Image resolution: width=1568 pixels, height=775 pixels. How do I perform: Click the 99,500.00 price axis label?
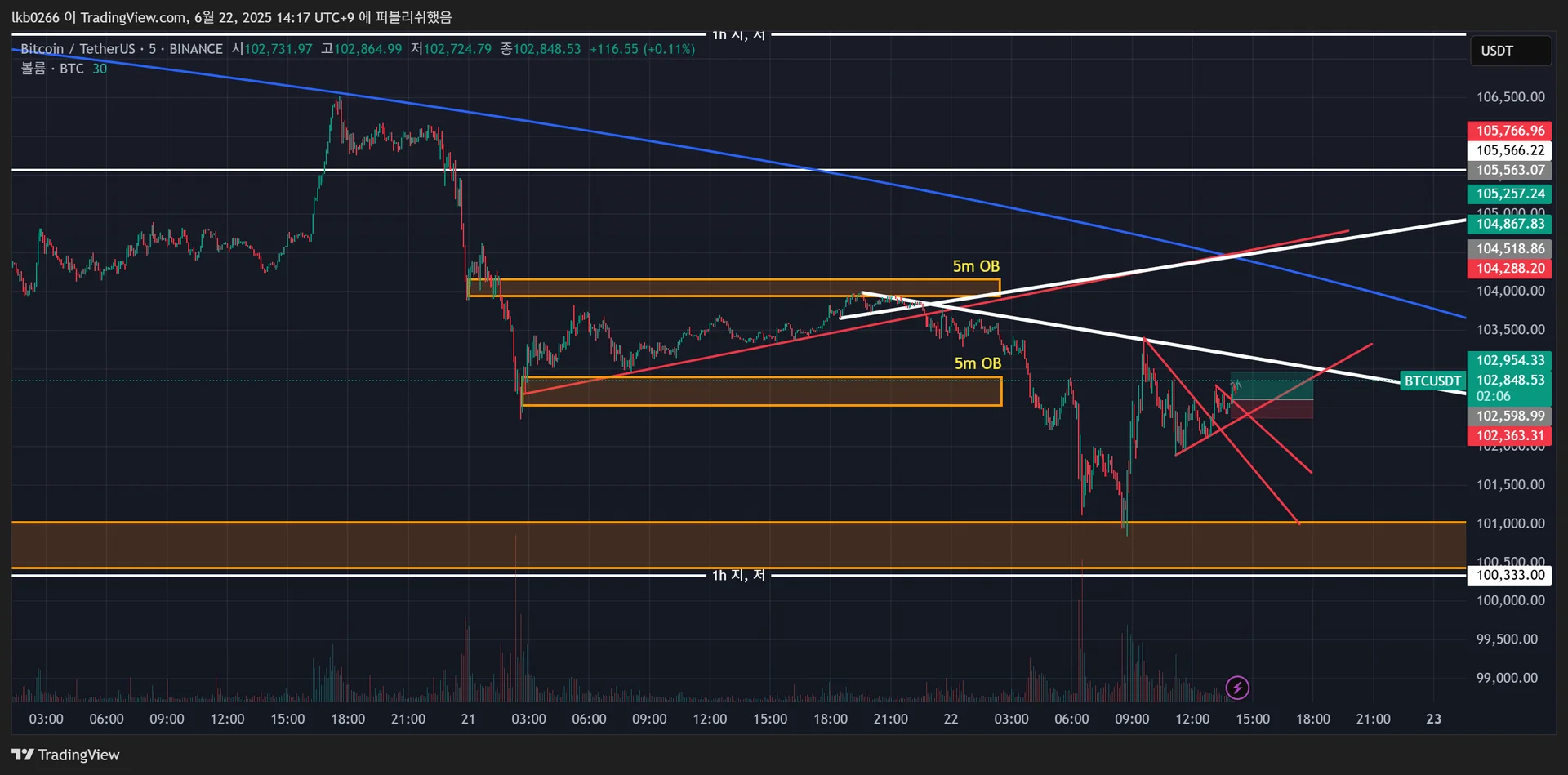click(x=1507, y=639)
